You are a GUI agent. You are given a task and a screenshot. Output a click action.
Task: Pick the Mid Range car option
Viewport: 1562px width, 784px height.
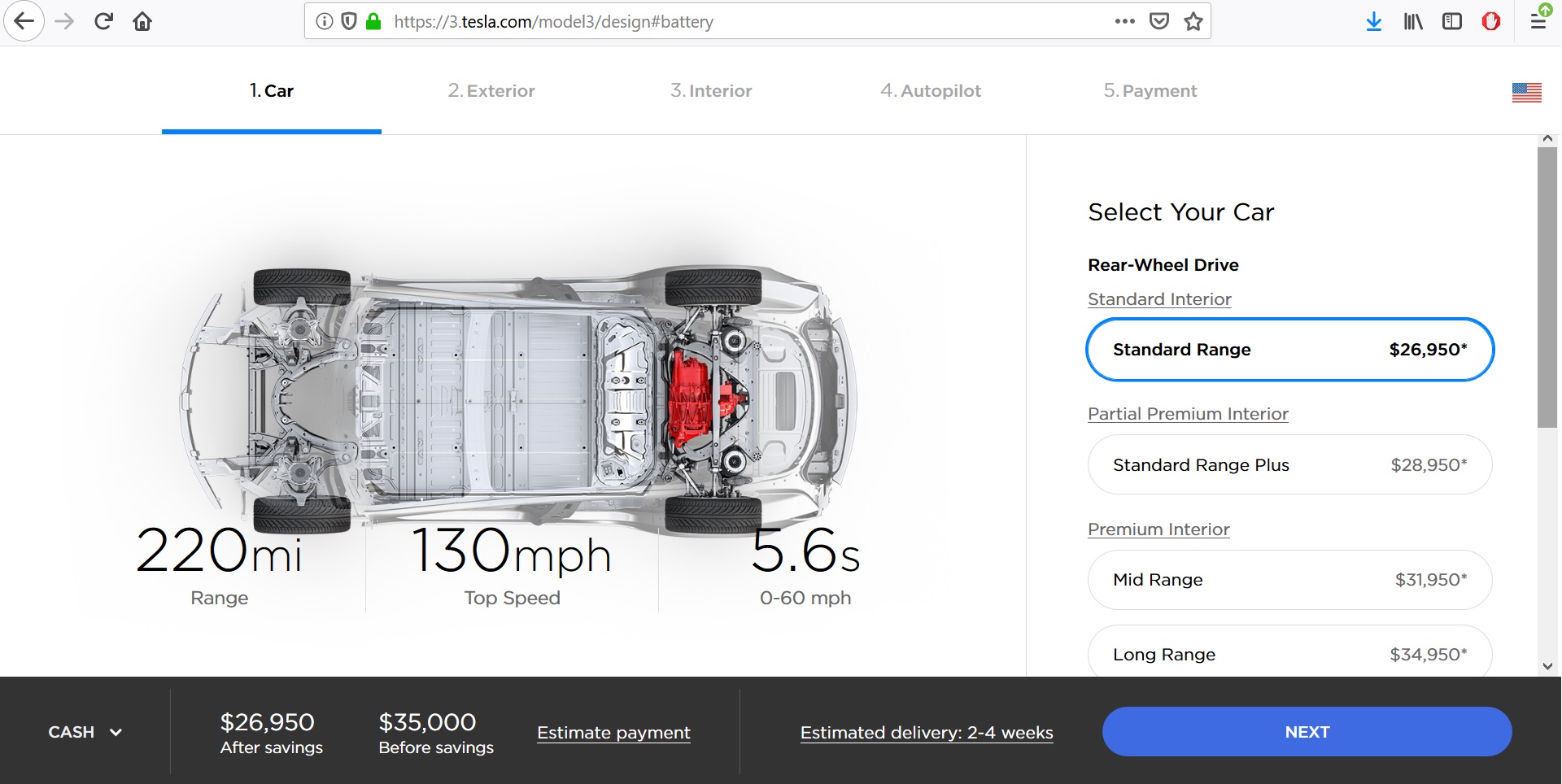point(1289,580)
